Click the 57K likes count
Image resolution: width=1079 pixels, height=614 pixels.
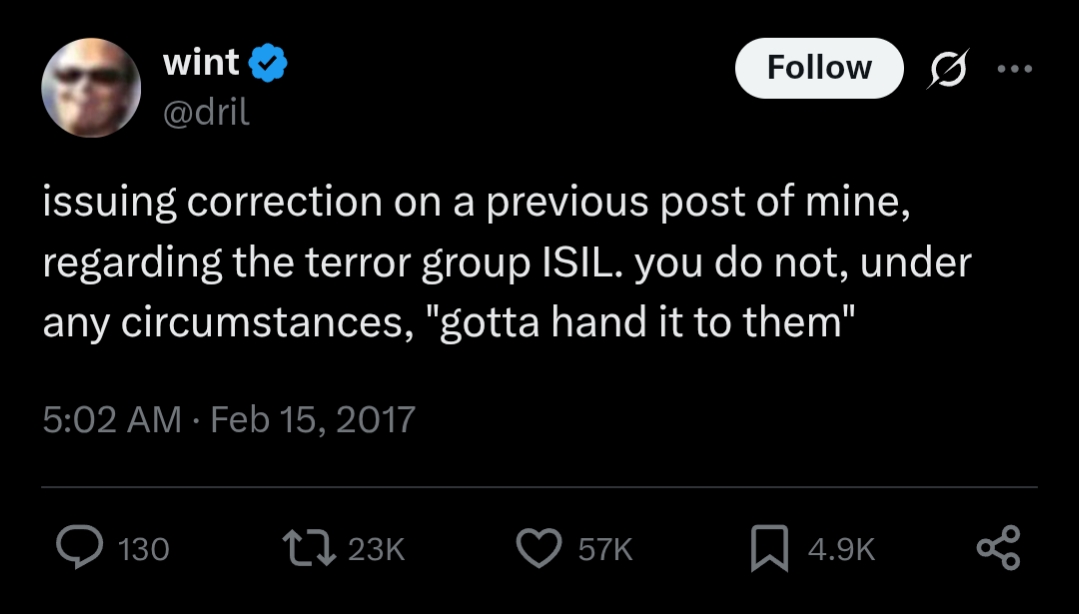[x=607, y=549]
